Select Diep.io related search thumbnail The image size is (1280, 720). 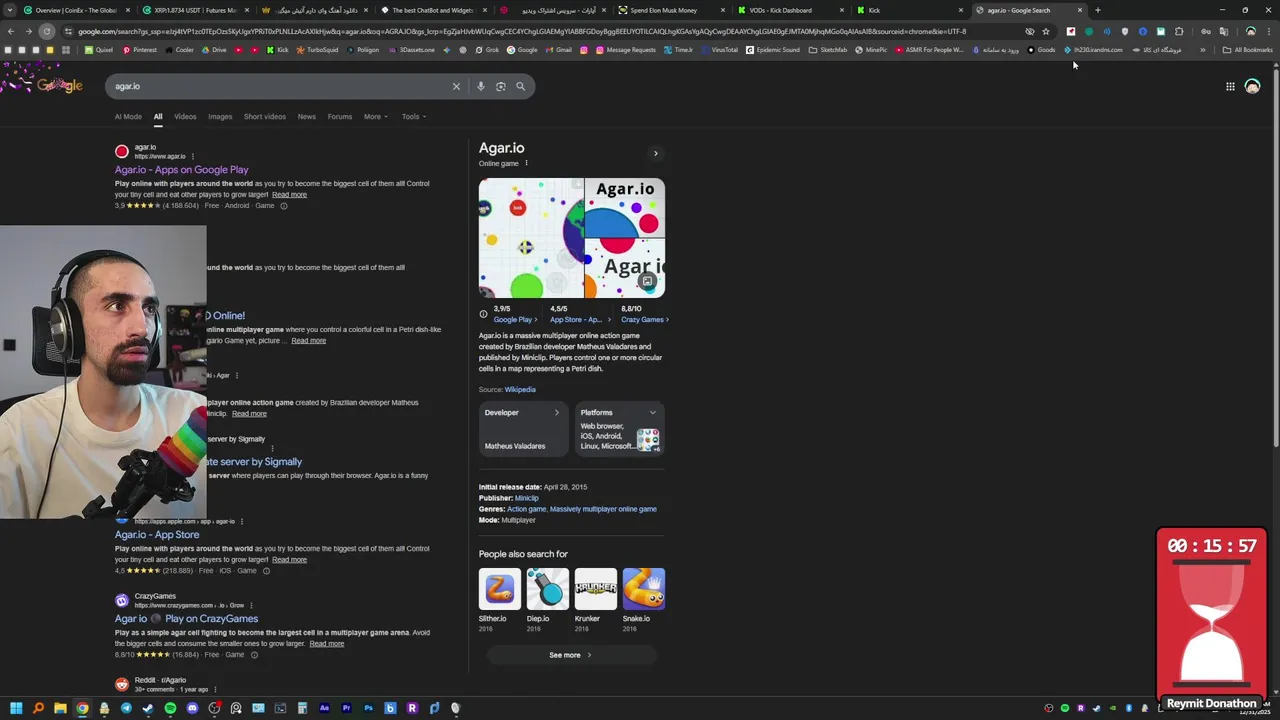click(x=547, y=589)
